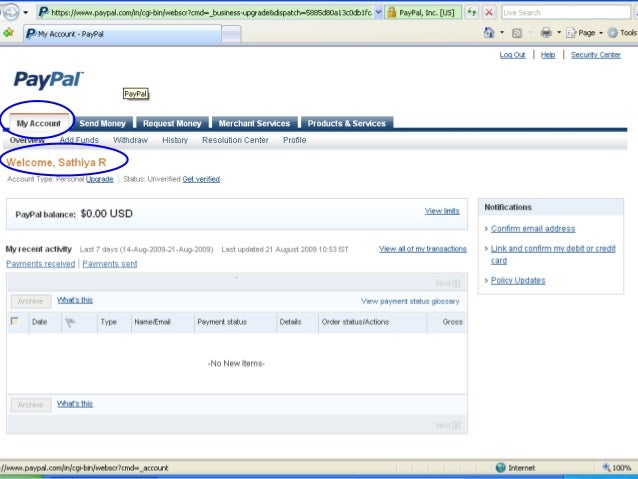Click Payments received link

[41, 264]
